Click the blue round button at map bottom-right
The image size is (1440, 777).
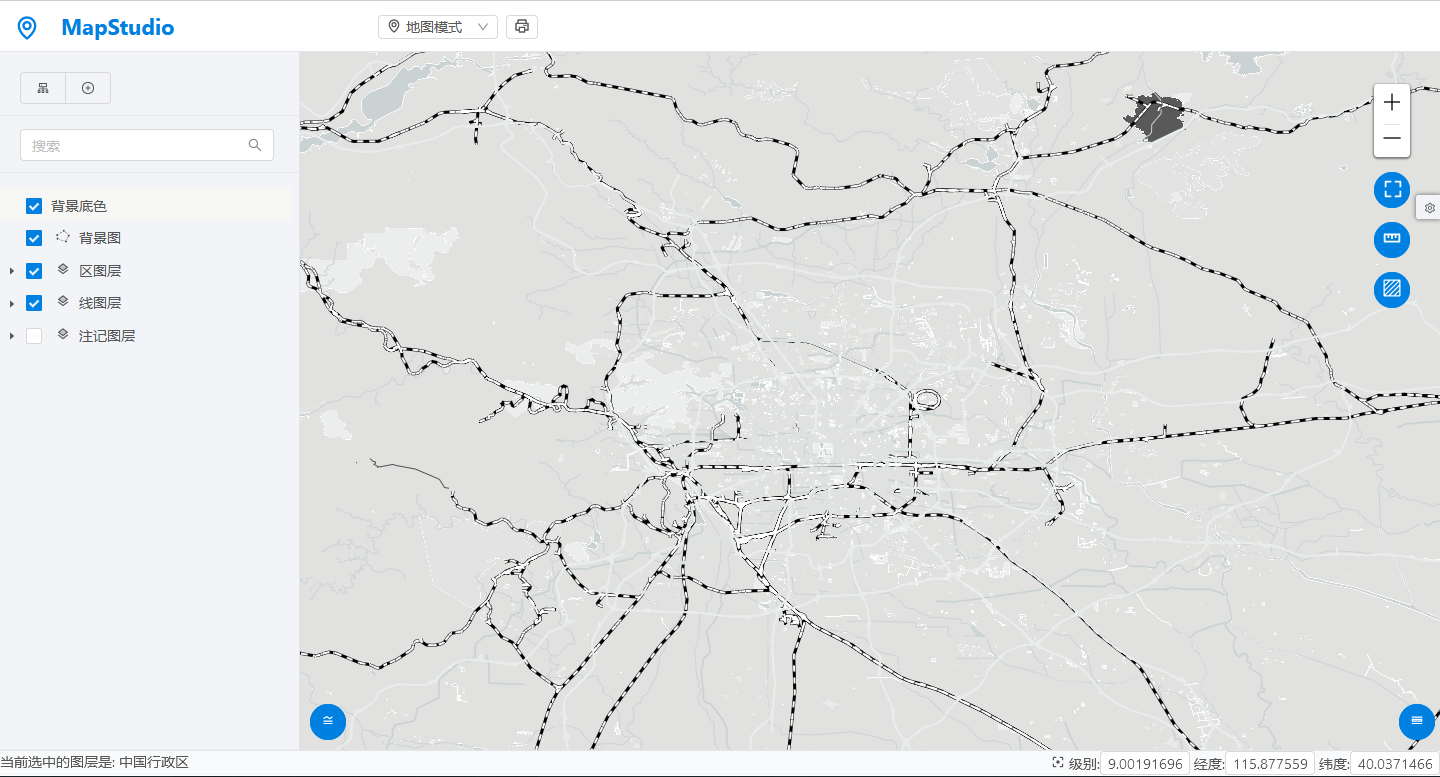[x=1416, y=721]
